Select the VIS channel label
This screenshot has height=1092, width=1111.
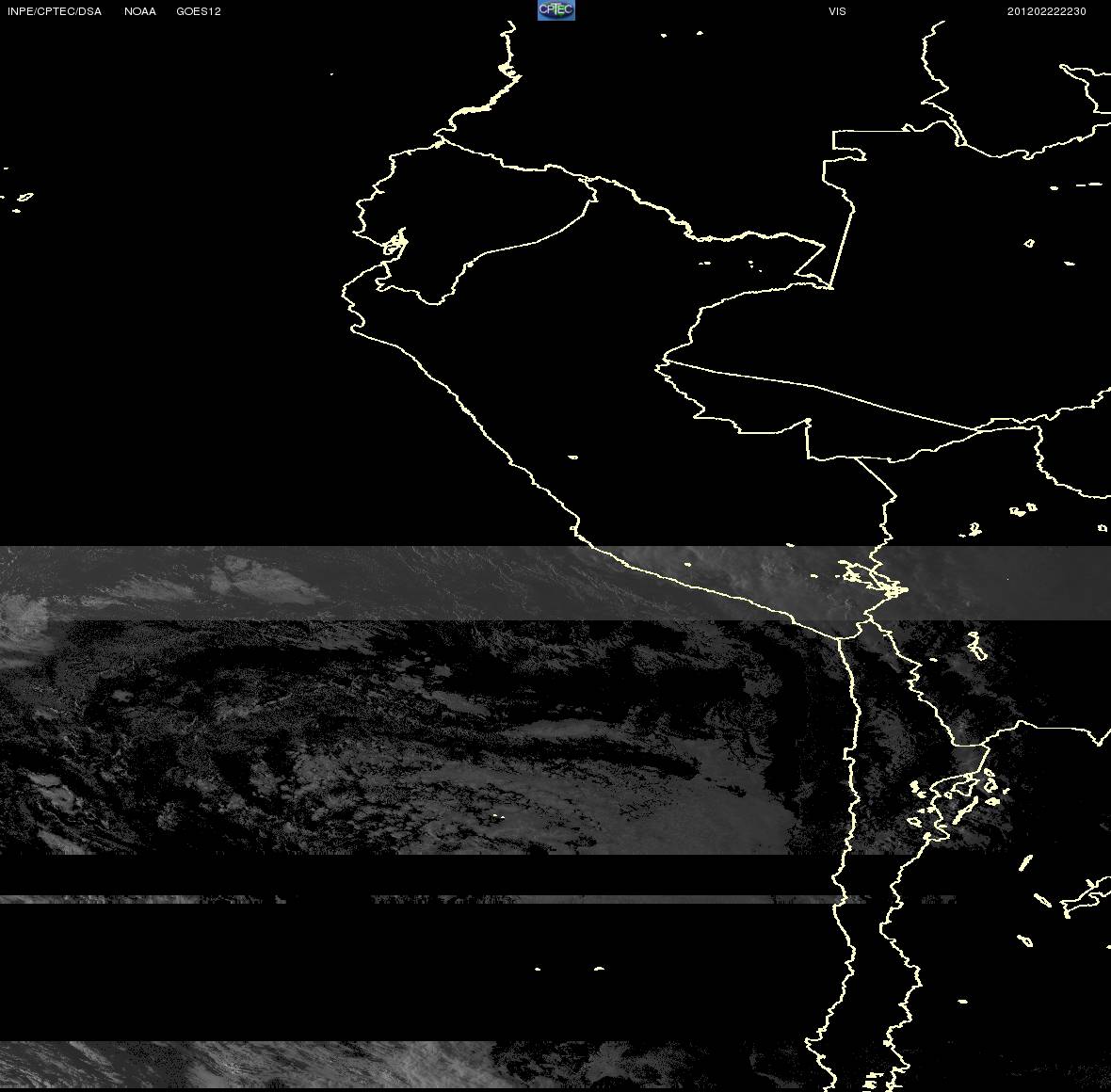(x=837, y=11)
